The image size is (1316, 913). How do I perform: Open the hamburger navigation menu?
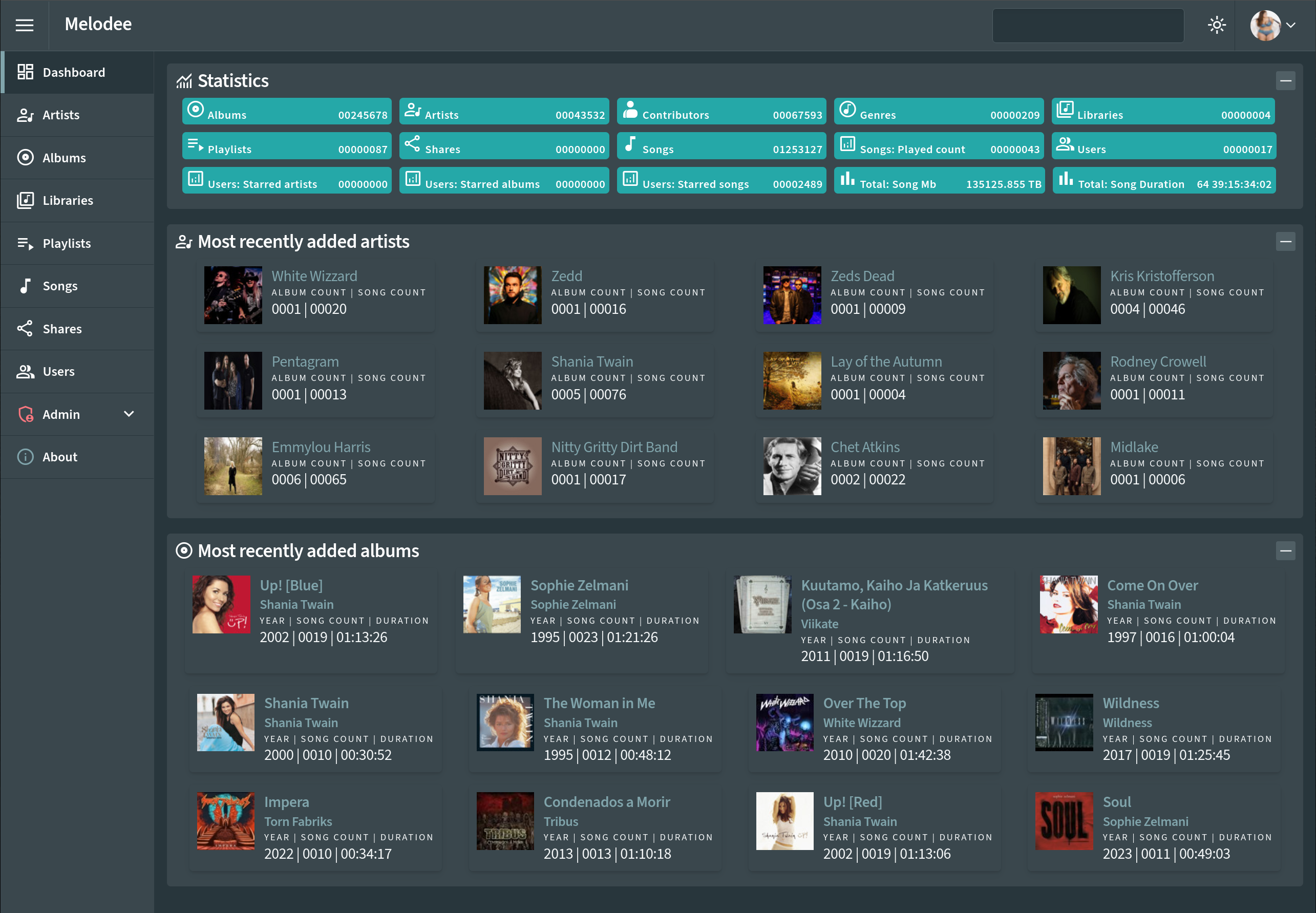click(24, 25)
